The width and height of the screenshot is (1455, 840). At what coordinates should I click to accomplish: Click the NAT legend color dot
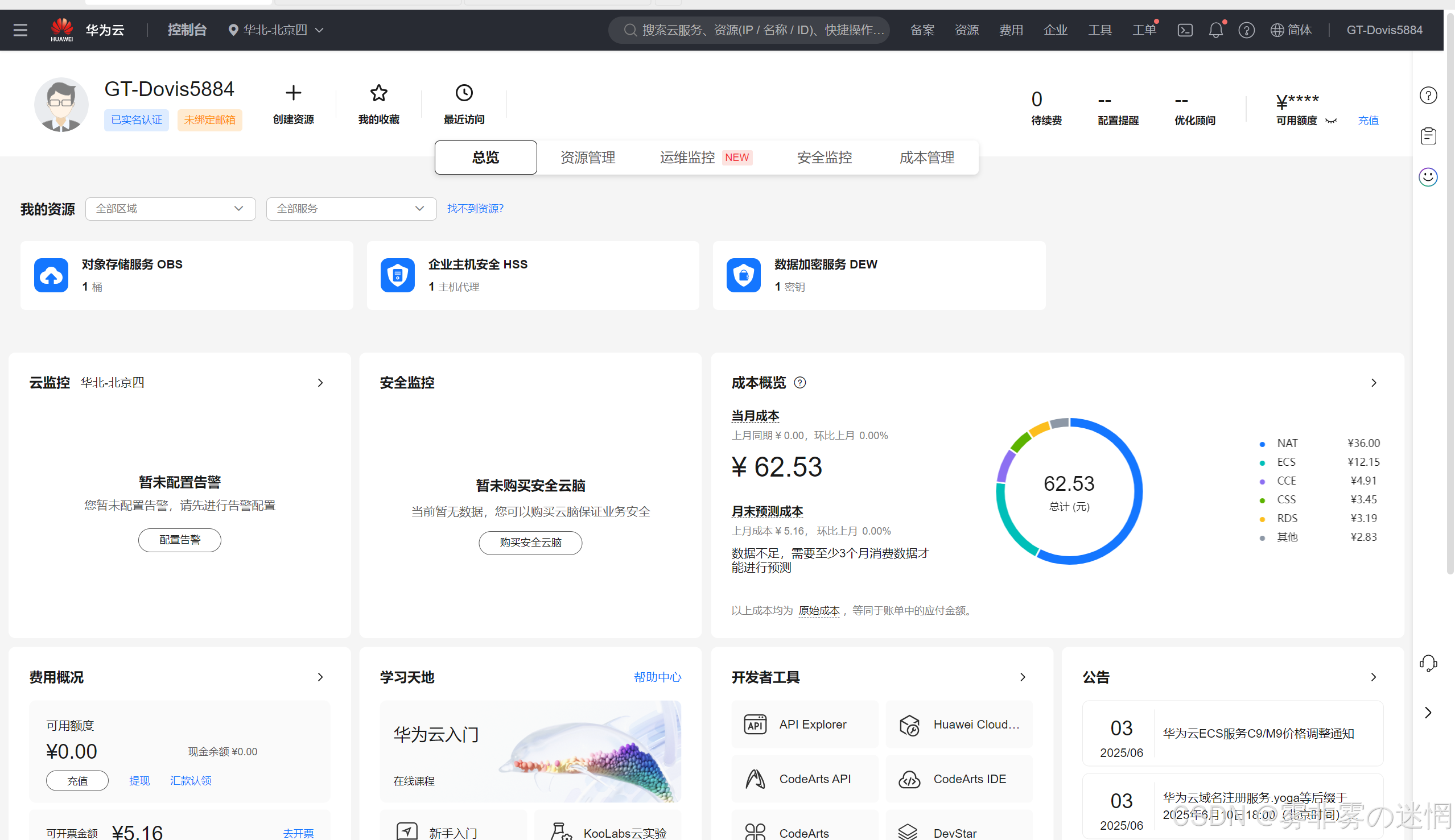pyautogui.click(x=1262, y=444)
